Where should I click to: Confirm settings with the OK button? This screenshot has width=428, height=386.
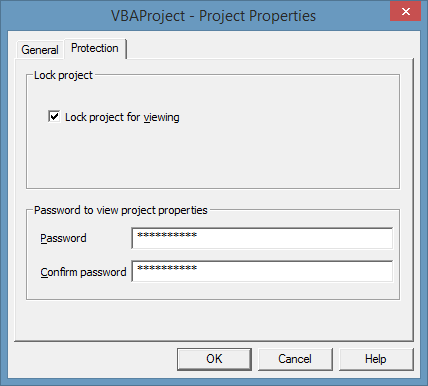(x=214, y=359)
